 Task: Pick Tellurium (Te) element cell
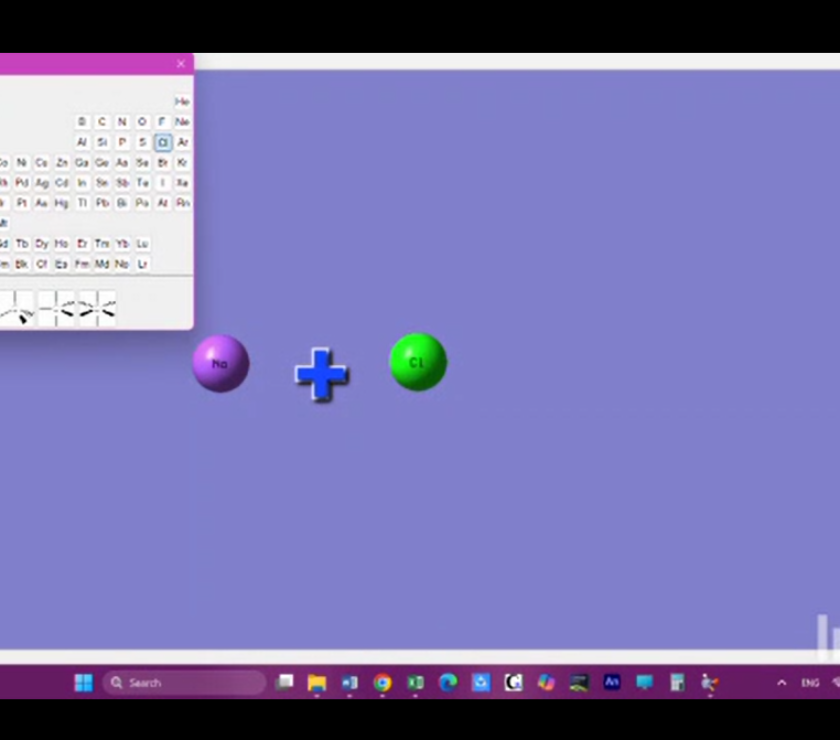(x=142, y=183)
